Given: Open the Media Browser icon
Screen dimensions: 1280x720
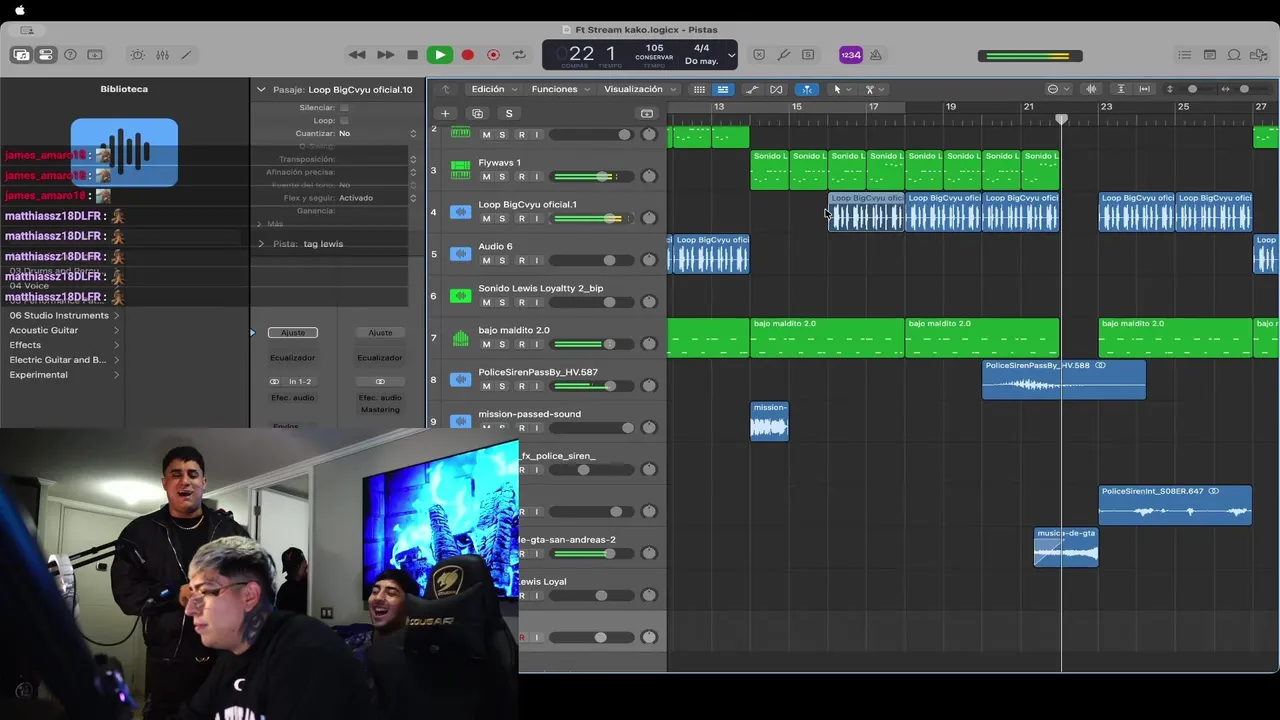Looking at the screenshot, I should pyautogui.click(x=1259, y=55).
